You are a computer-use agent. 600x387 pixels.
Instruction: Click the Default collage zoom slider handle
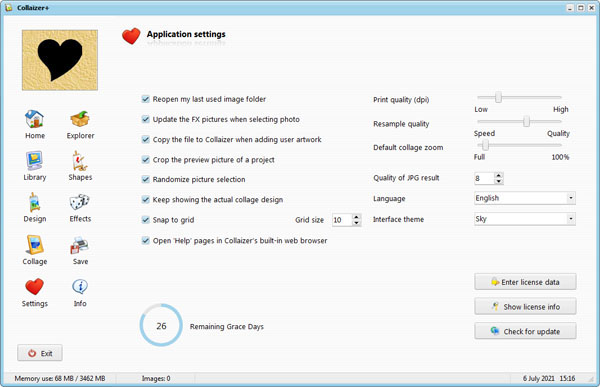coord(485,145)
